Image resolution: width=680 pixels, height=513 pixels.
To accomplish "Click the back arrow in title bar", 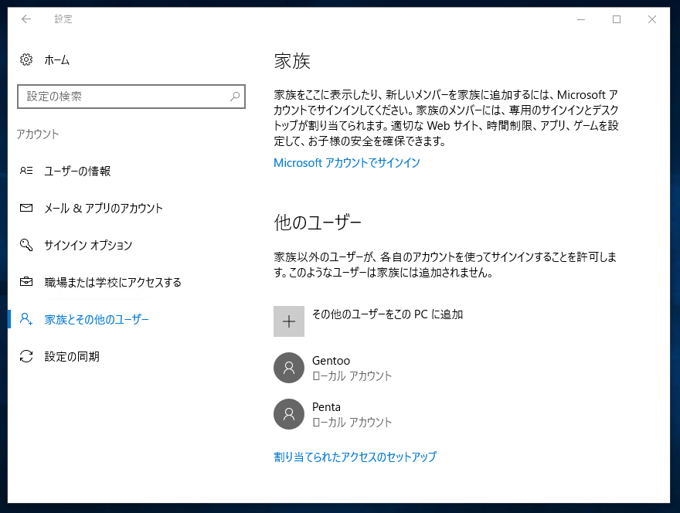I will click(26, 19).
